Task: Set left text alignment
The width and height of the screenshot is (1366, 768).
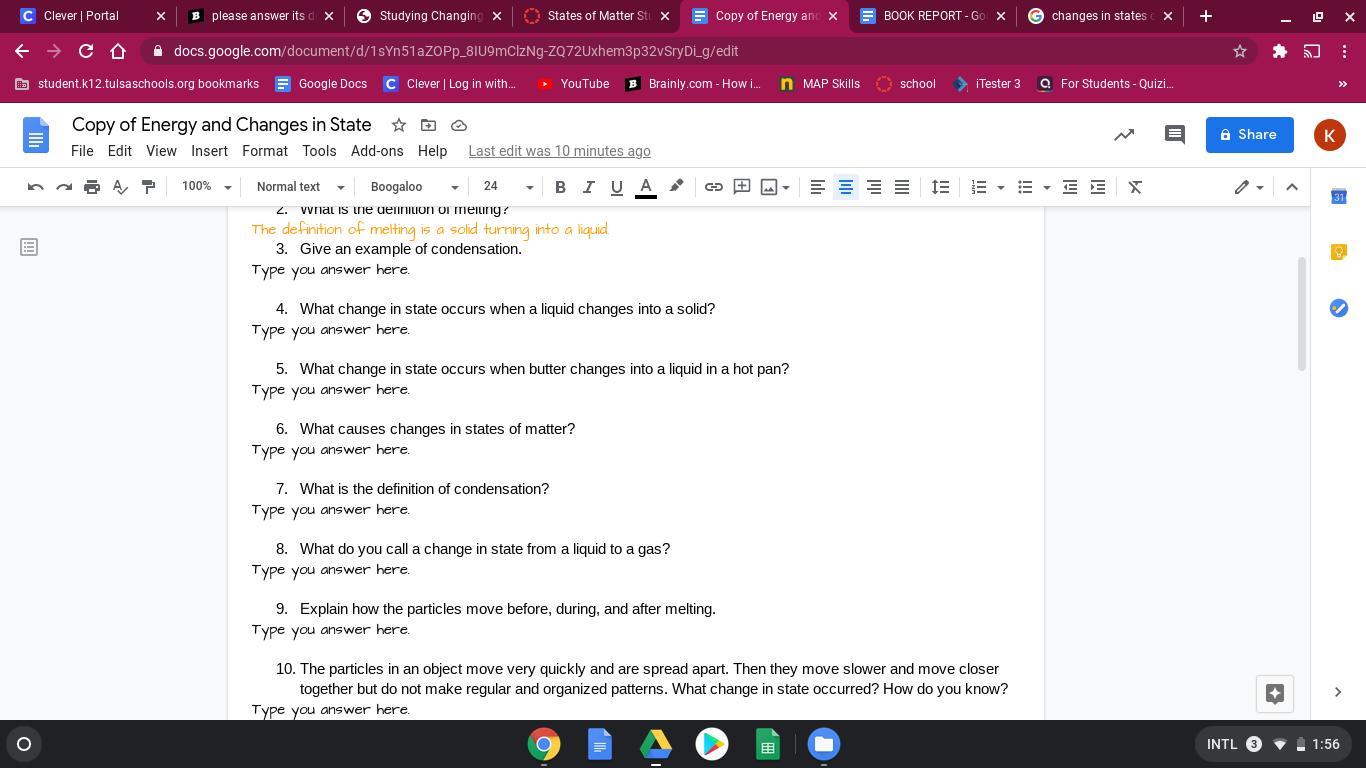Action: click(818, 187)
